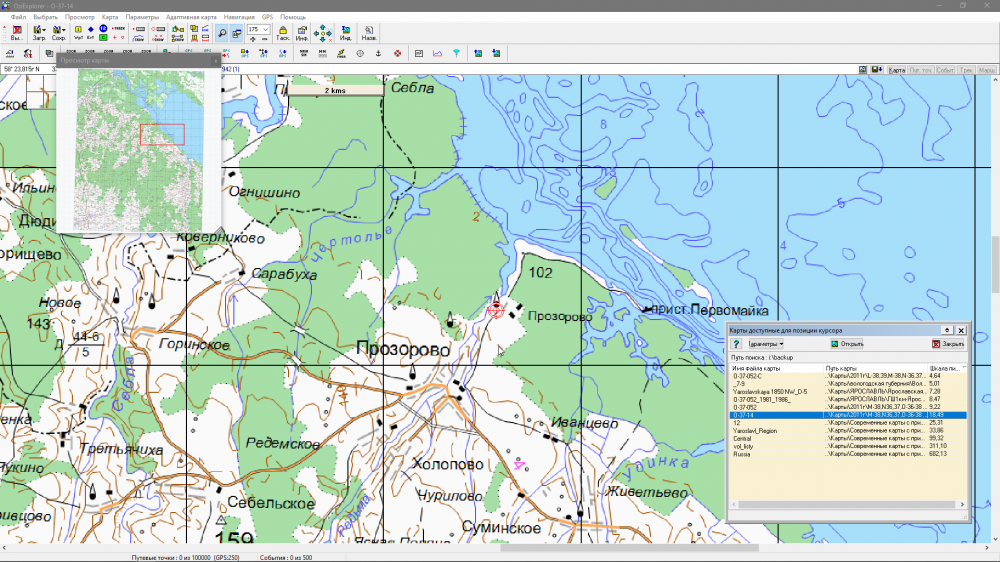Expand the Параметры dropdown in maps panel
The image size is (1000, 562).
pyautogui.click(x=767, y=344)
